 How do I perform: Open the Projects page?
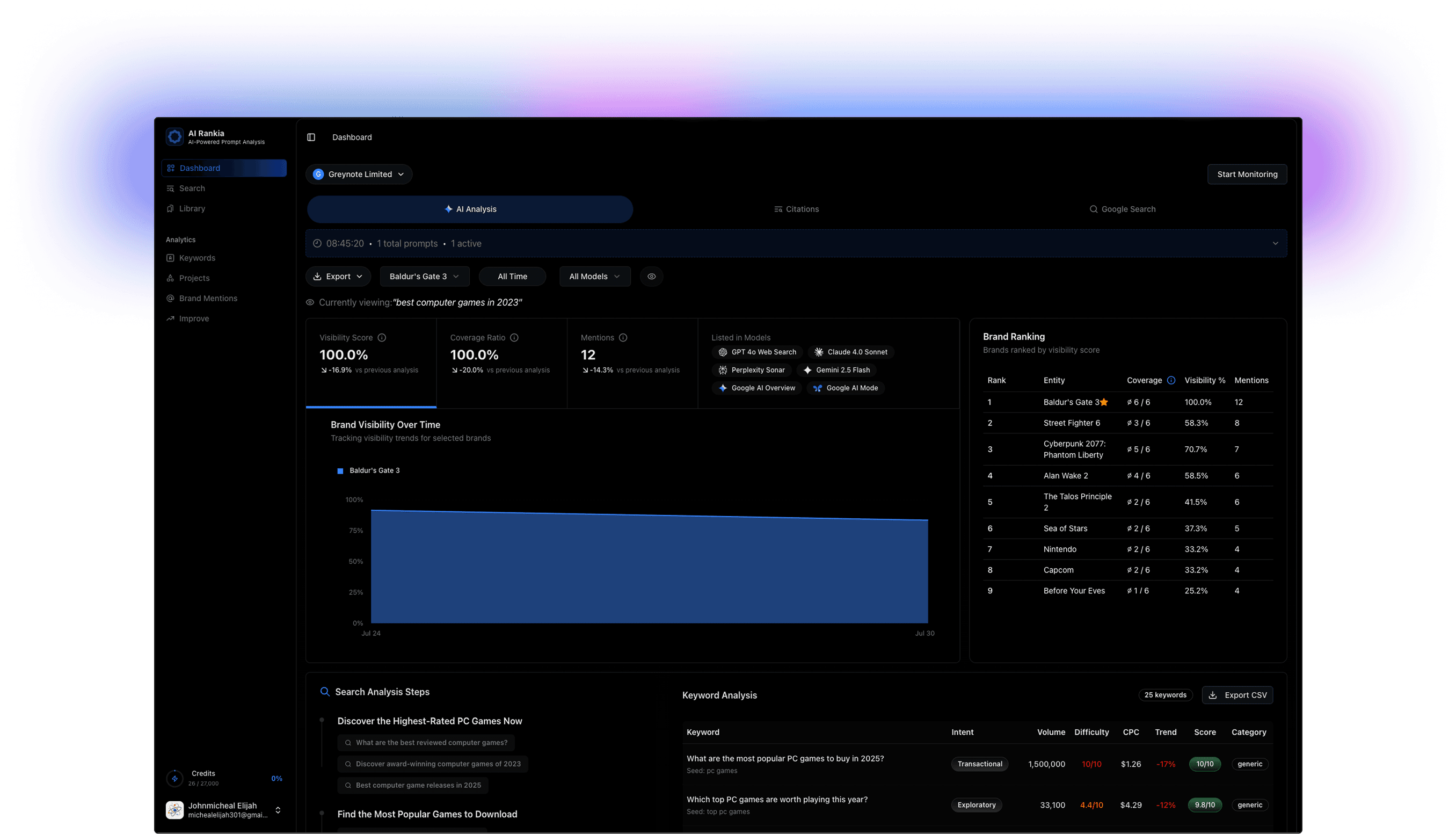[194, 278]
